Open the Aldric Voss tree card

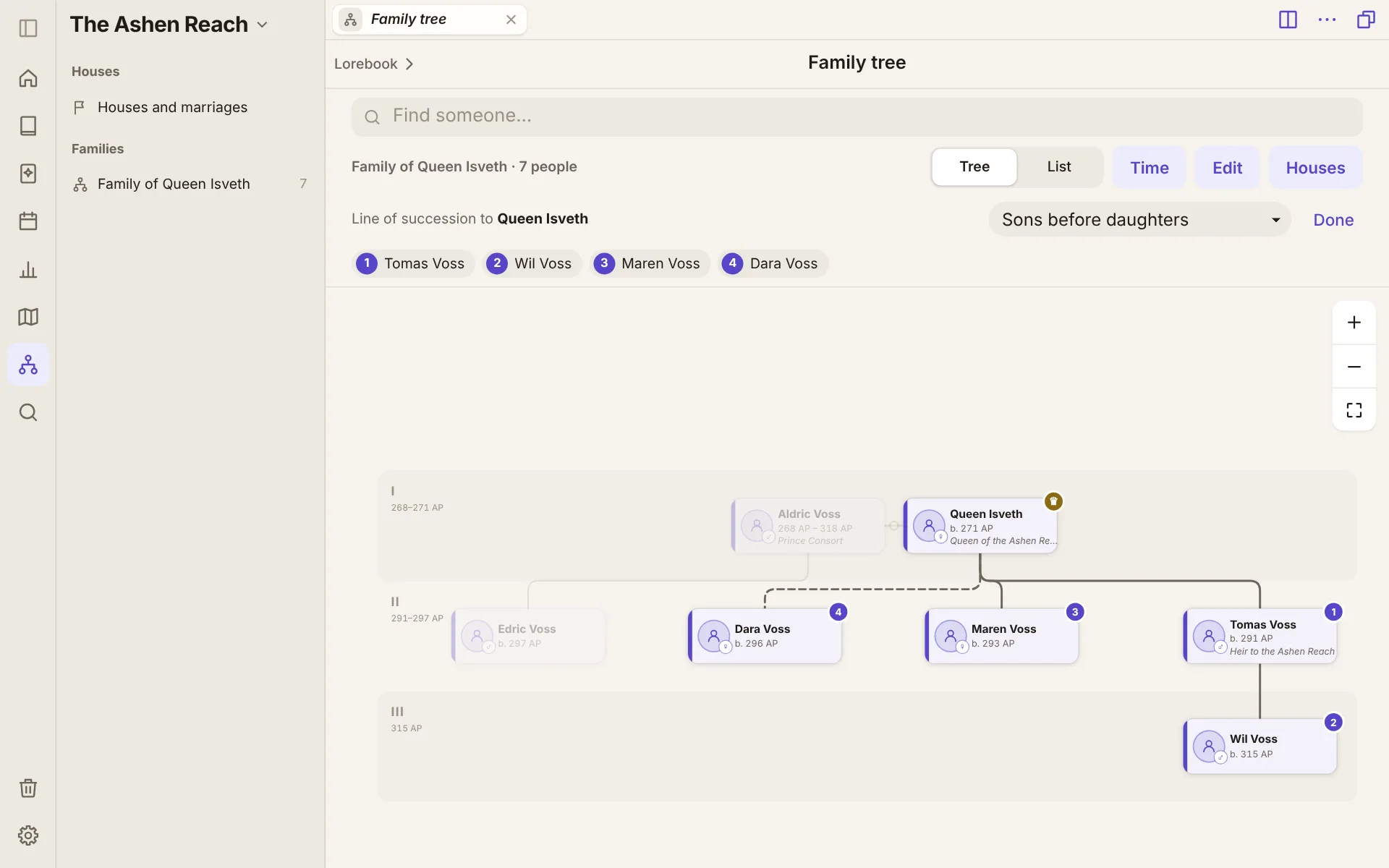tap(808, 527)
